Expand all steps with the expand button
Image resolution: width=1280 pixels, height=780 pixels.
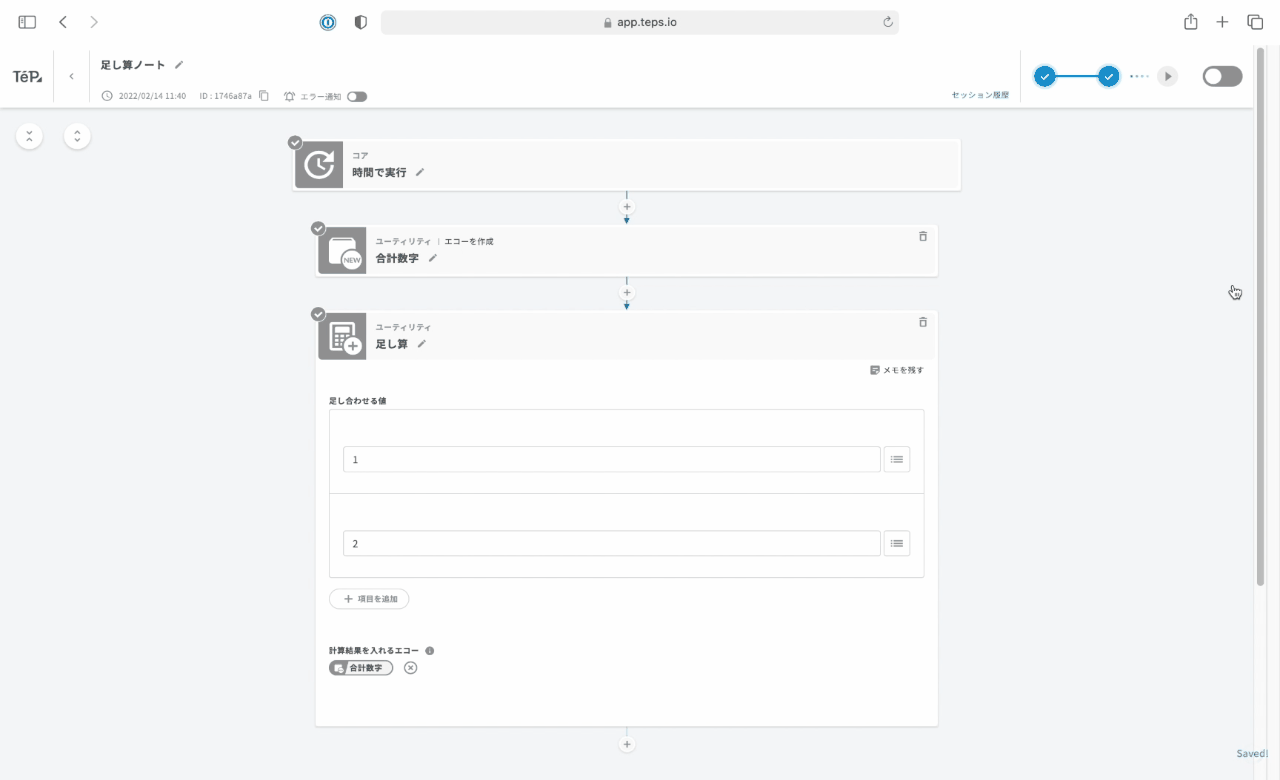click(78, 136)
